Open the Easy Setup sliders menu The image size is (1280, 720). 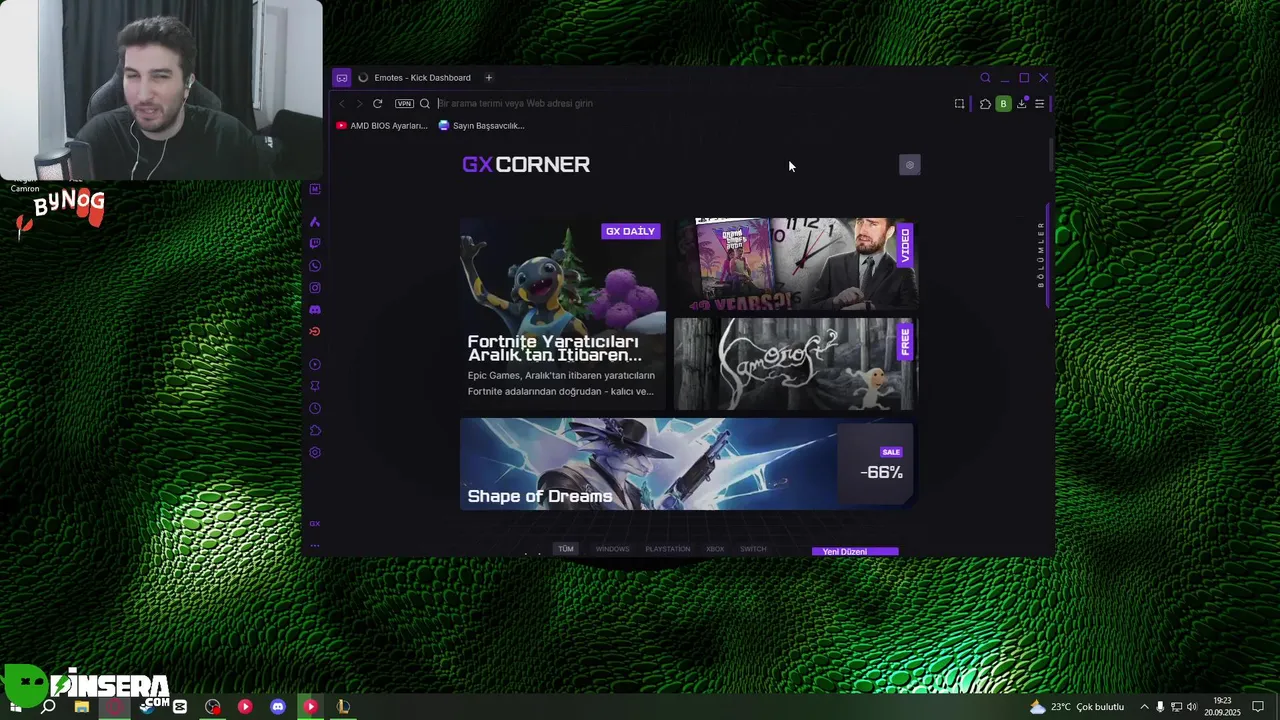pos(1039,104)
